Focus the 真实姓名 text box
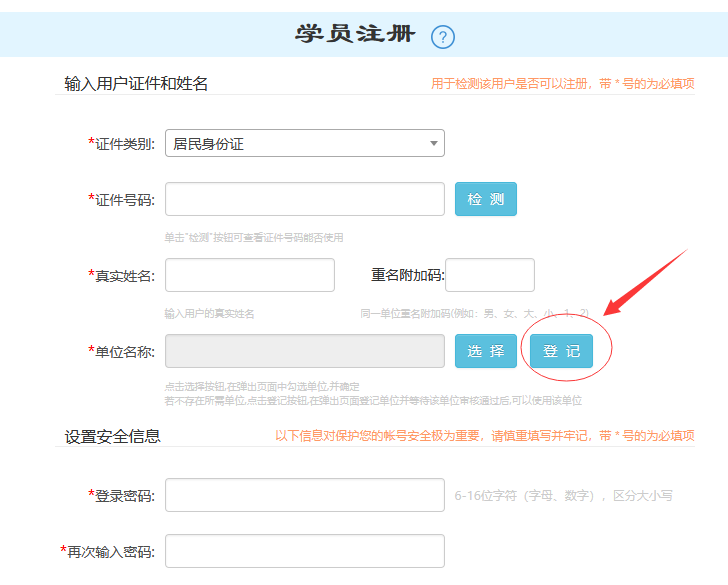The image size is (728, 585). pos(249,275)
